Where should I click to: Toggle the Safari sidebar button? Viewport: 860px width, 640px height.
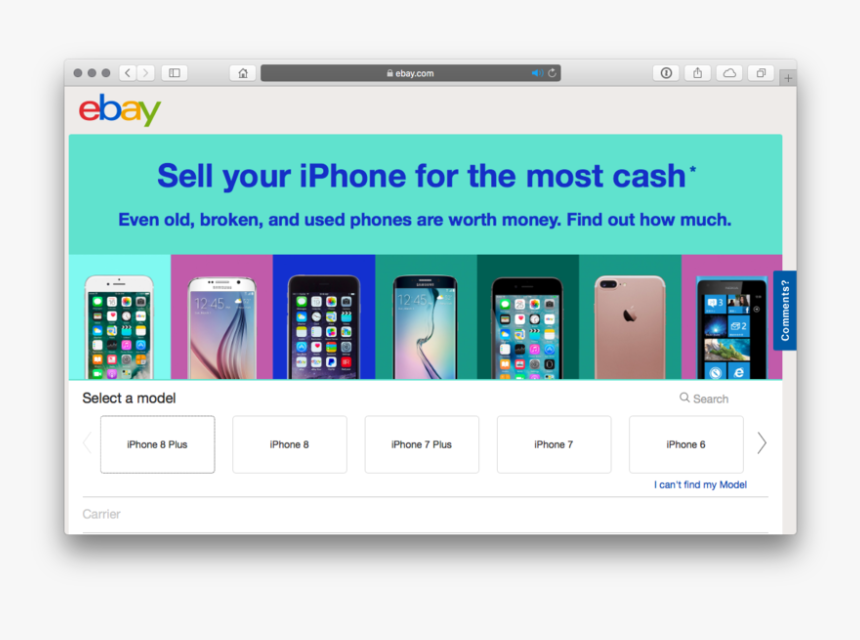tap(174, 73)
